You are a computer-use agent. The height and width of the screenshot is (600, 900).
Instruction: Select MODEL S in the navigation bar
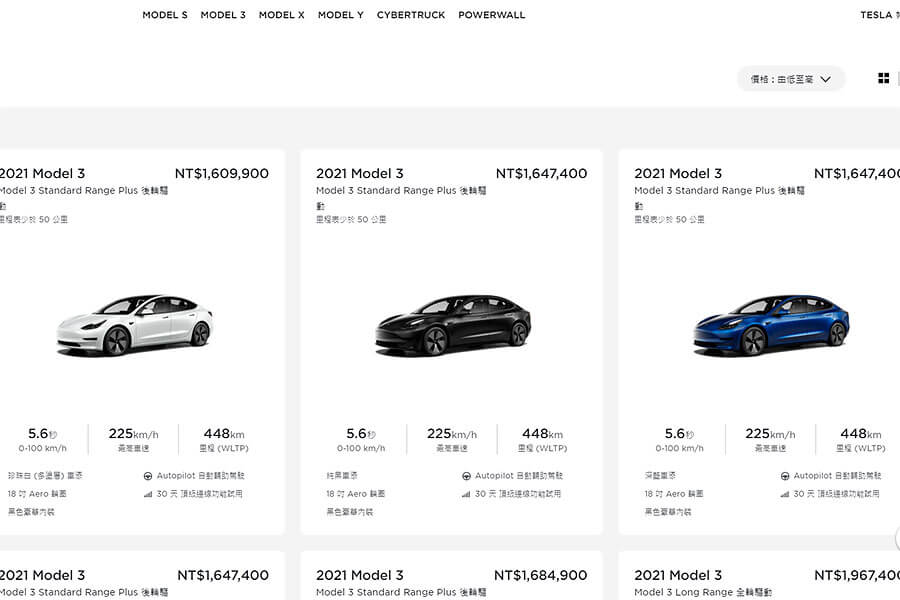pyautogui.click(x=164, y=15)
